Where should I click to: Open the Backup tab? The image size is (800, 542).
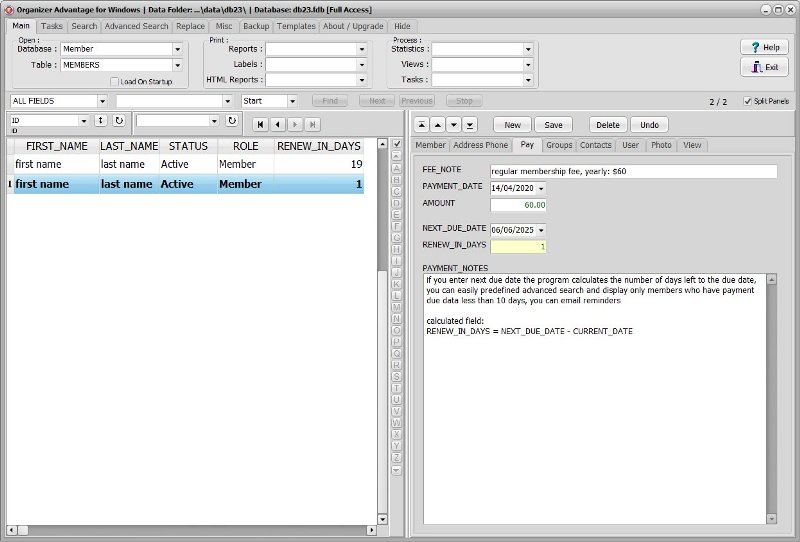256,26
